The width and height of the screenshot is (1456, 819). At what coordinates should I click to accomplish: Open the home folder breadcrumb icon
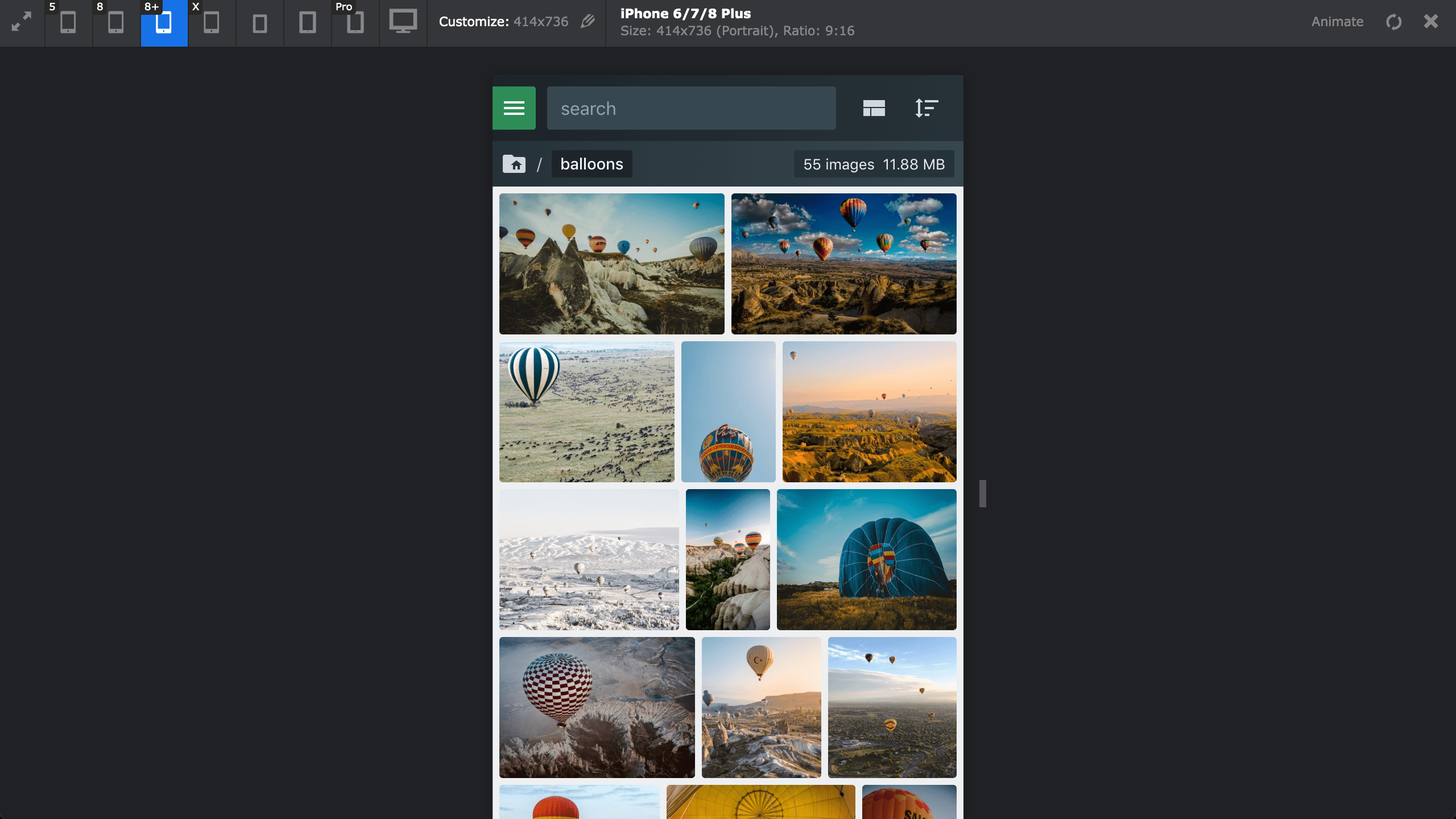pyautogui.click(x=514, y=164)
